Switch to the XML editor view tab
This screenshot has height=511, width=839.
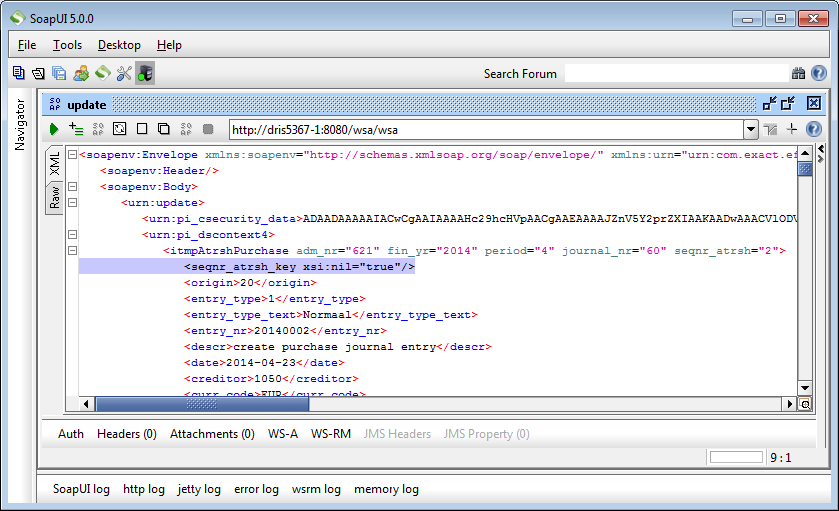point(55,163)
